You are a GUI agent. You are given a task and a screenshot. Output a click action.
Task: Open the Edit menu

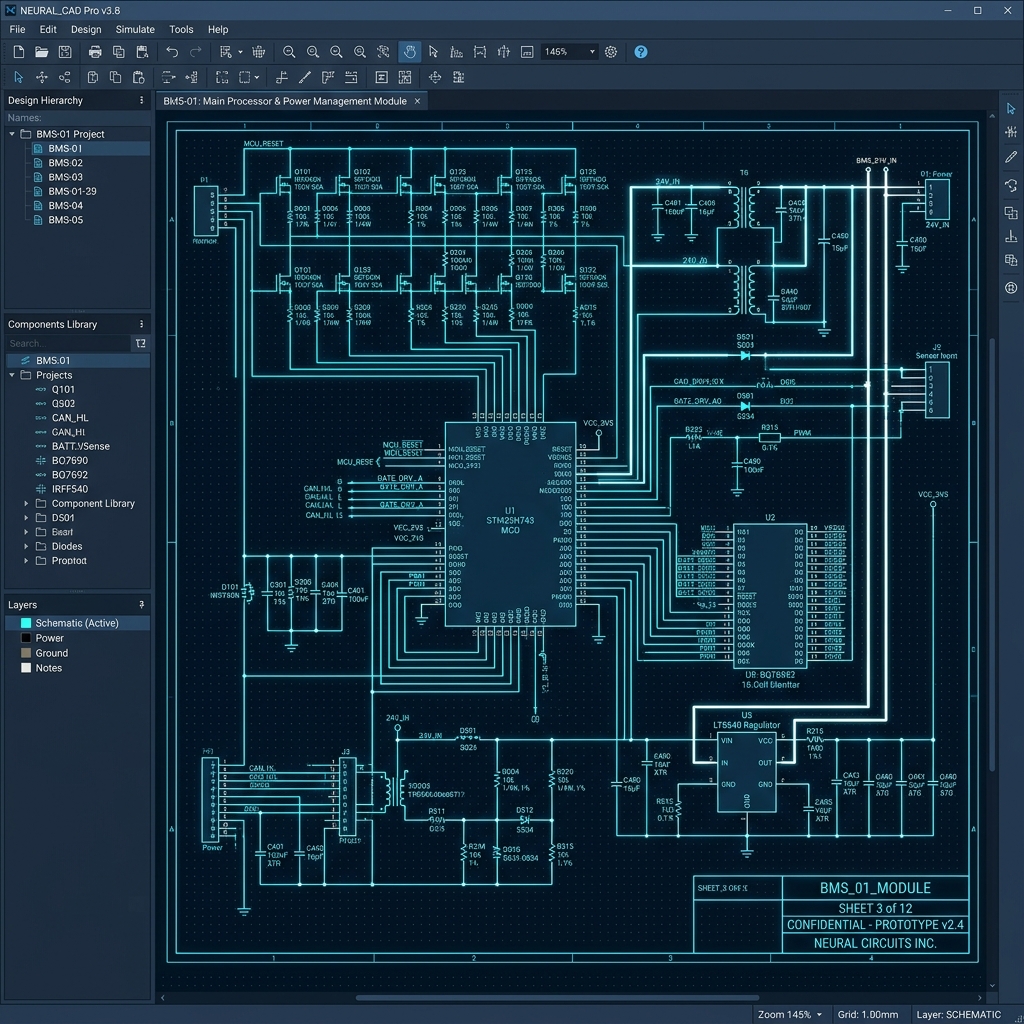[x=48, y=29]
